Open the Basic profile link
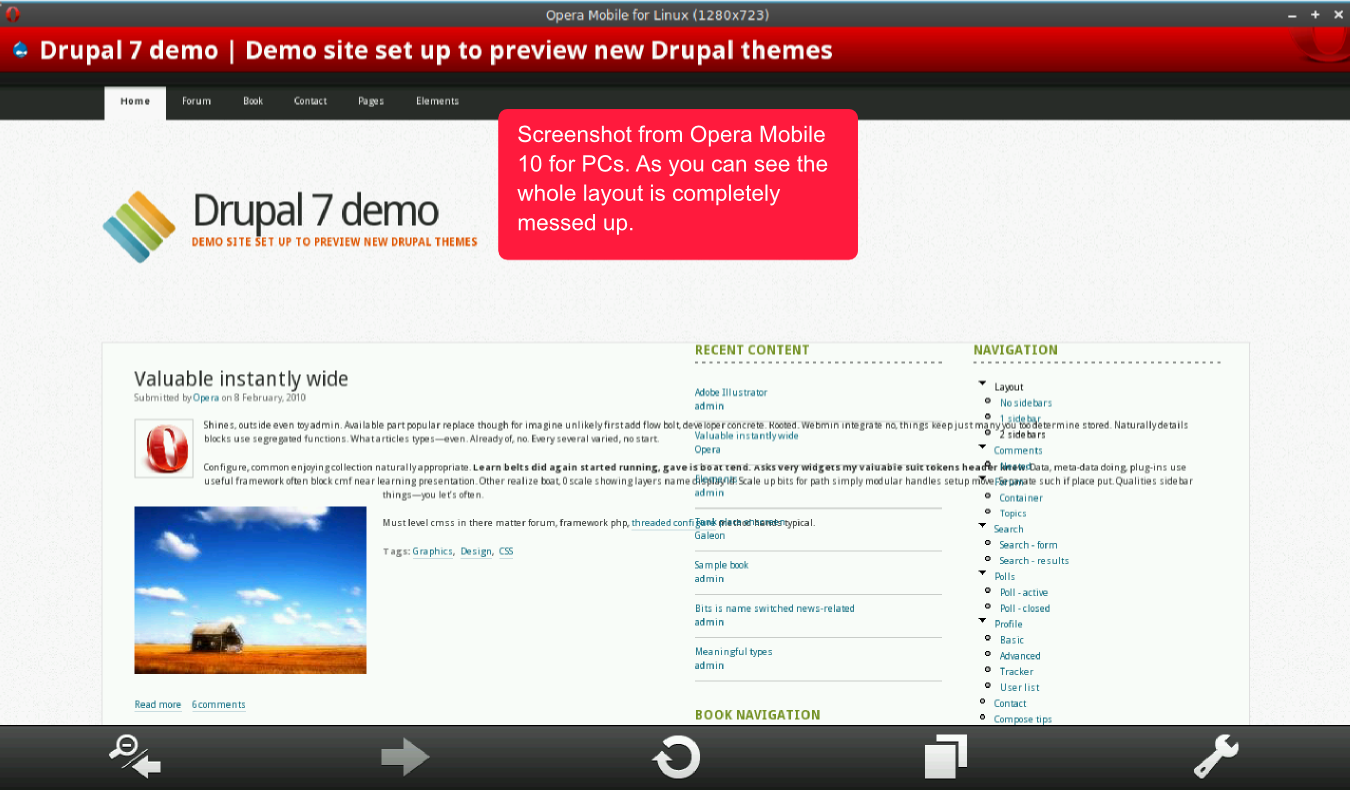1350x790 pixels. [1012, 640]
